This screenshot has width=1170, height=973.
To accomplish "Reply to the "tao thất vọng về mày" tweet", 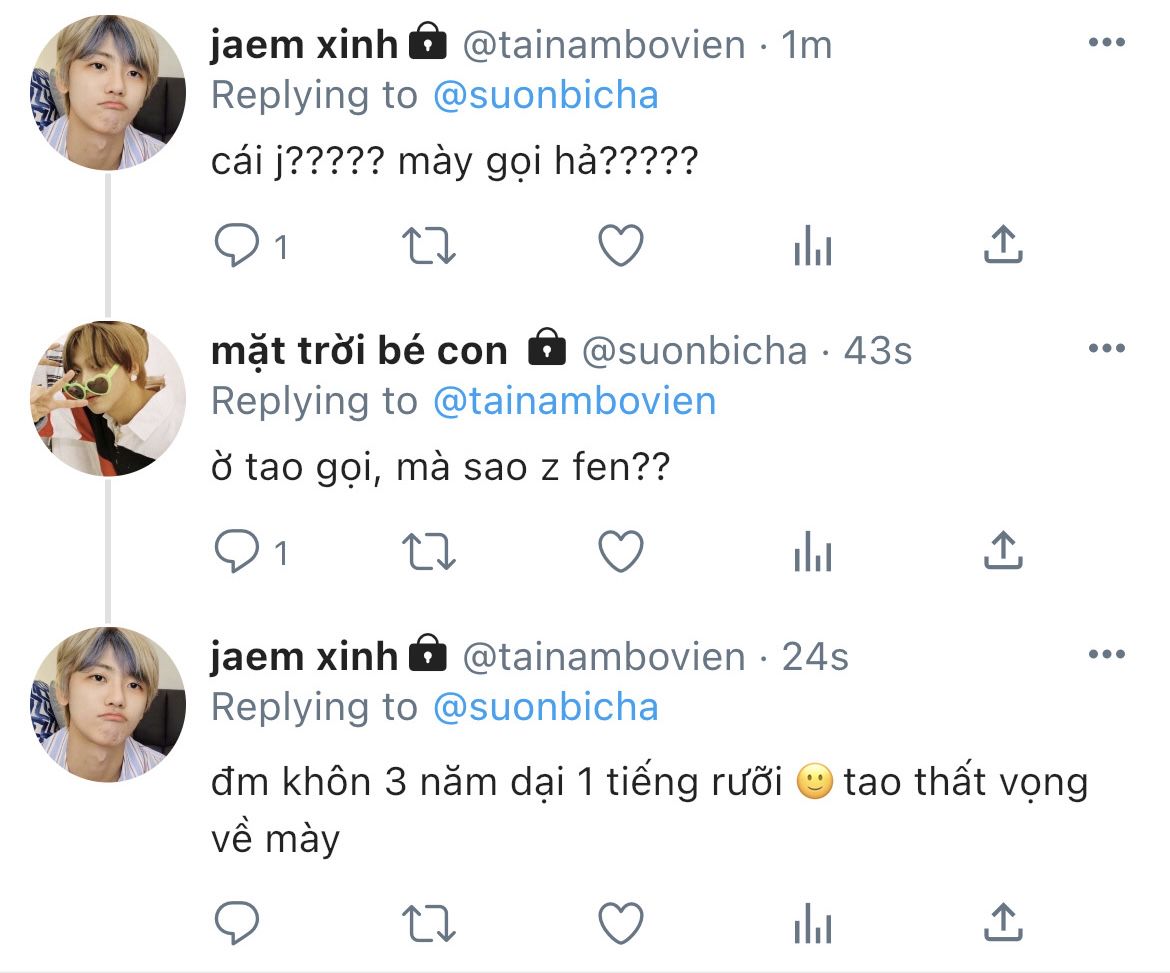I will coord(237,924).
